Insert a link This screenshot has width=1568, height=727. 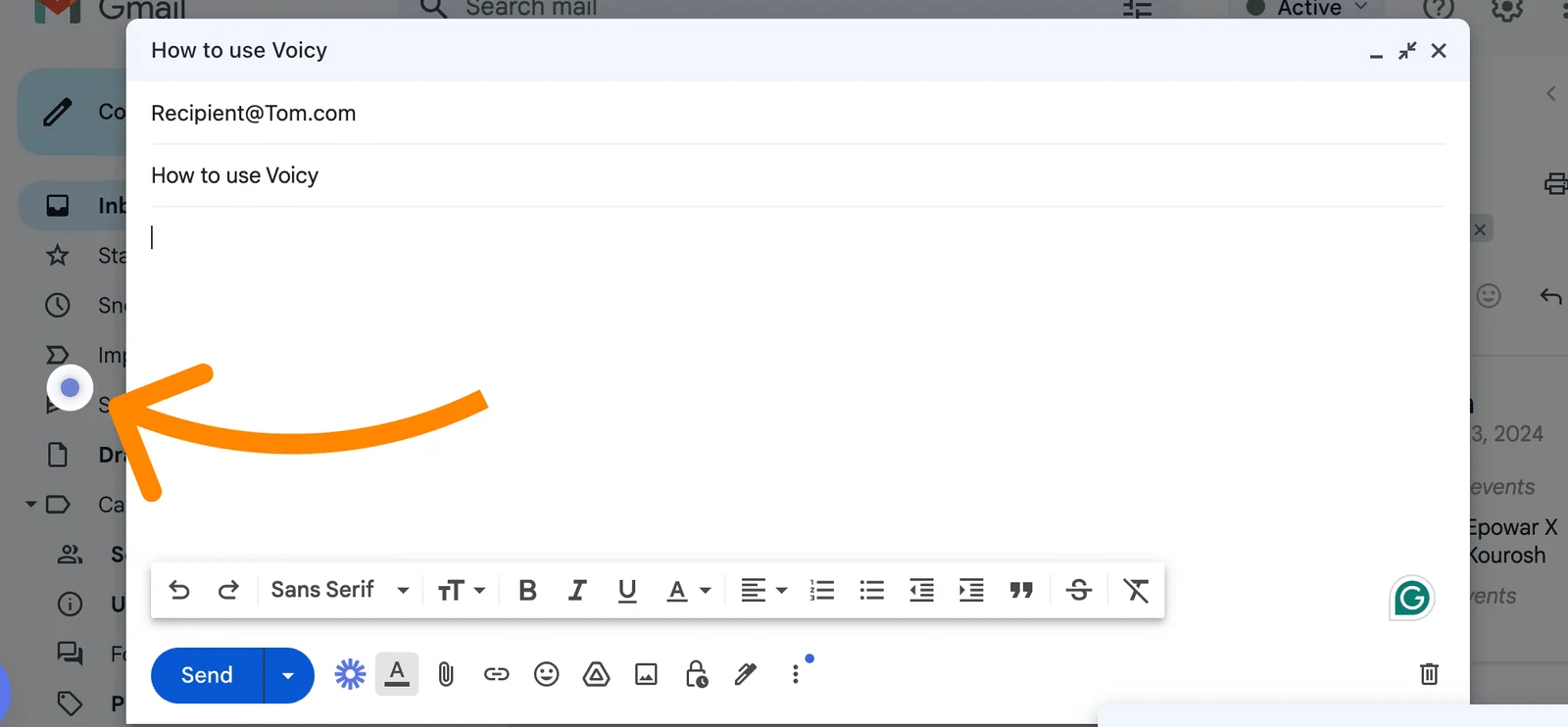point(497,674)
